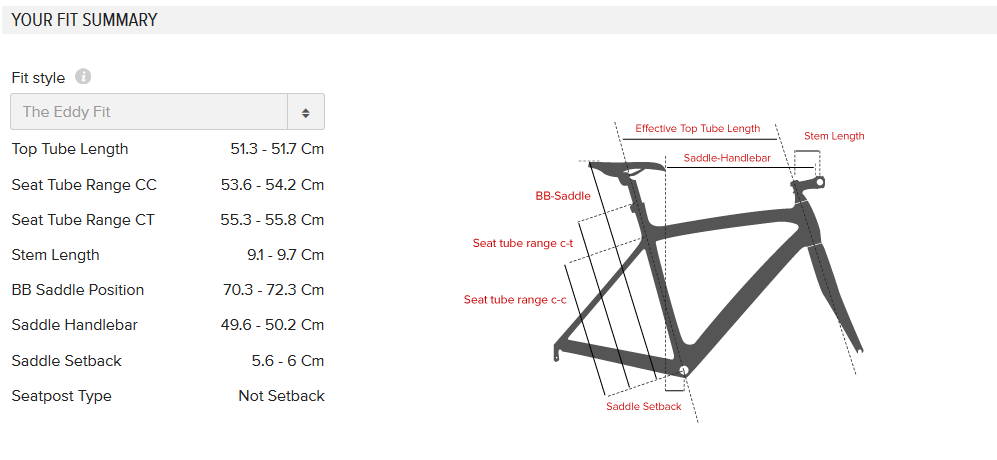Click the Seat Tube Range CT value
Screen dimensions: 997x460
[272, 220]
